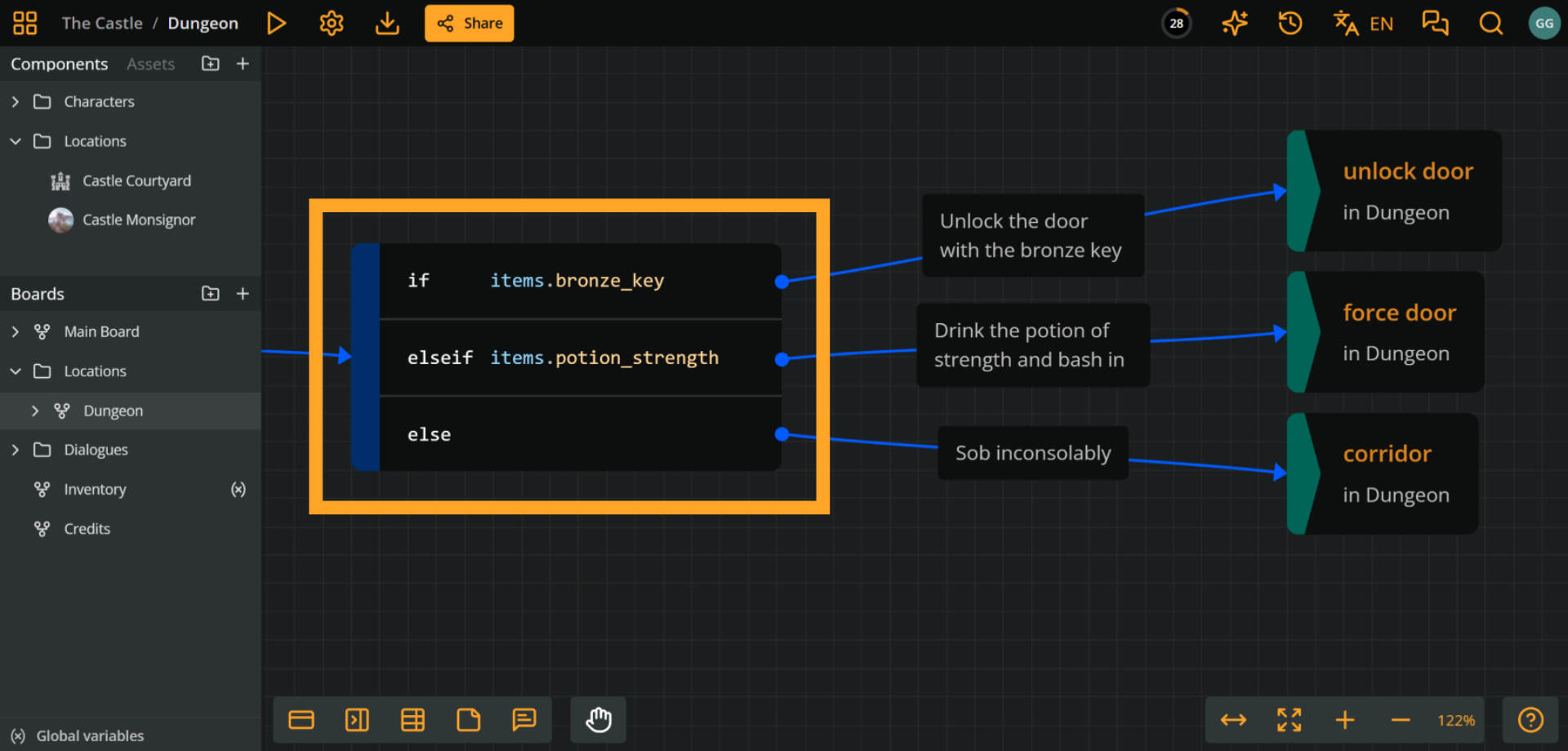Screen dimensions: 1568x751
Task: Open the GG user avatar
Action: pos(1543,23)
